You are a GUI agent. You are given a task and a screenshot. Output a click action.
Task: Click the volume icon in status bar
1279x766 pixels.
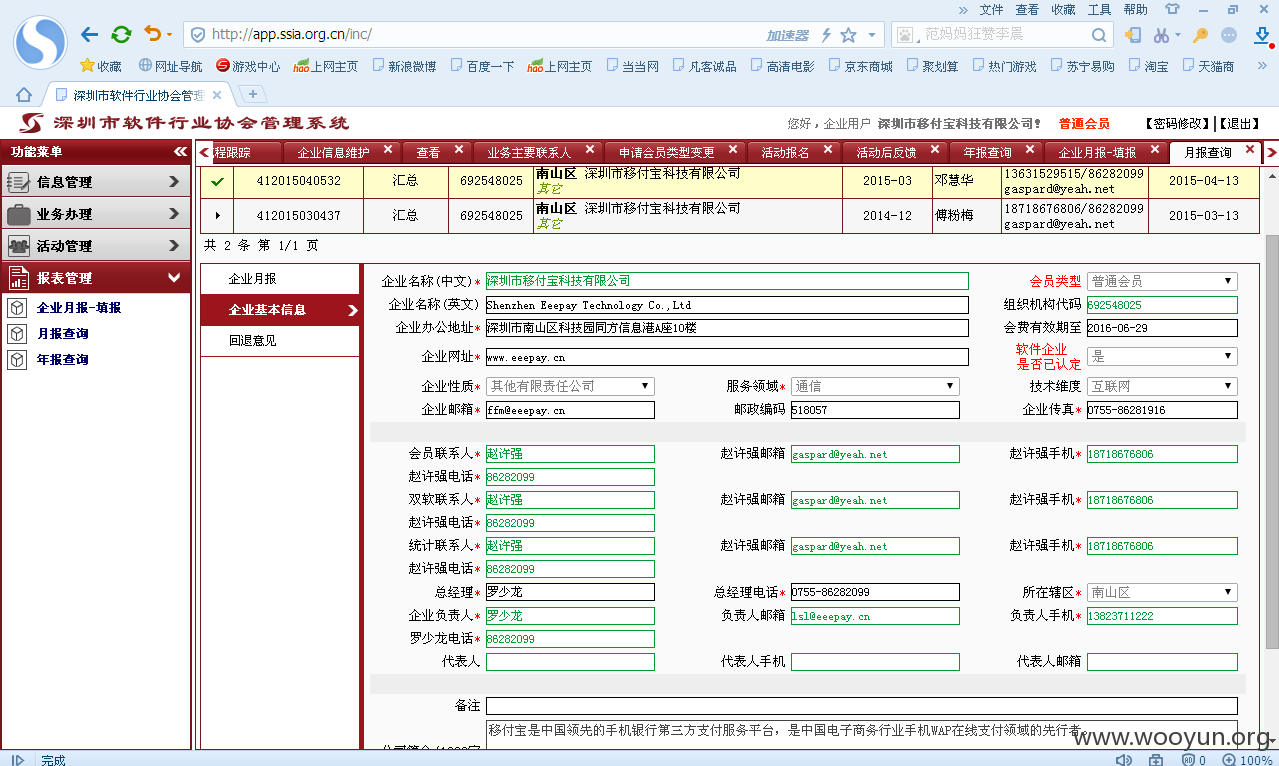tap(1123, 760)
